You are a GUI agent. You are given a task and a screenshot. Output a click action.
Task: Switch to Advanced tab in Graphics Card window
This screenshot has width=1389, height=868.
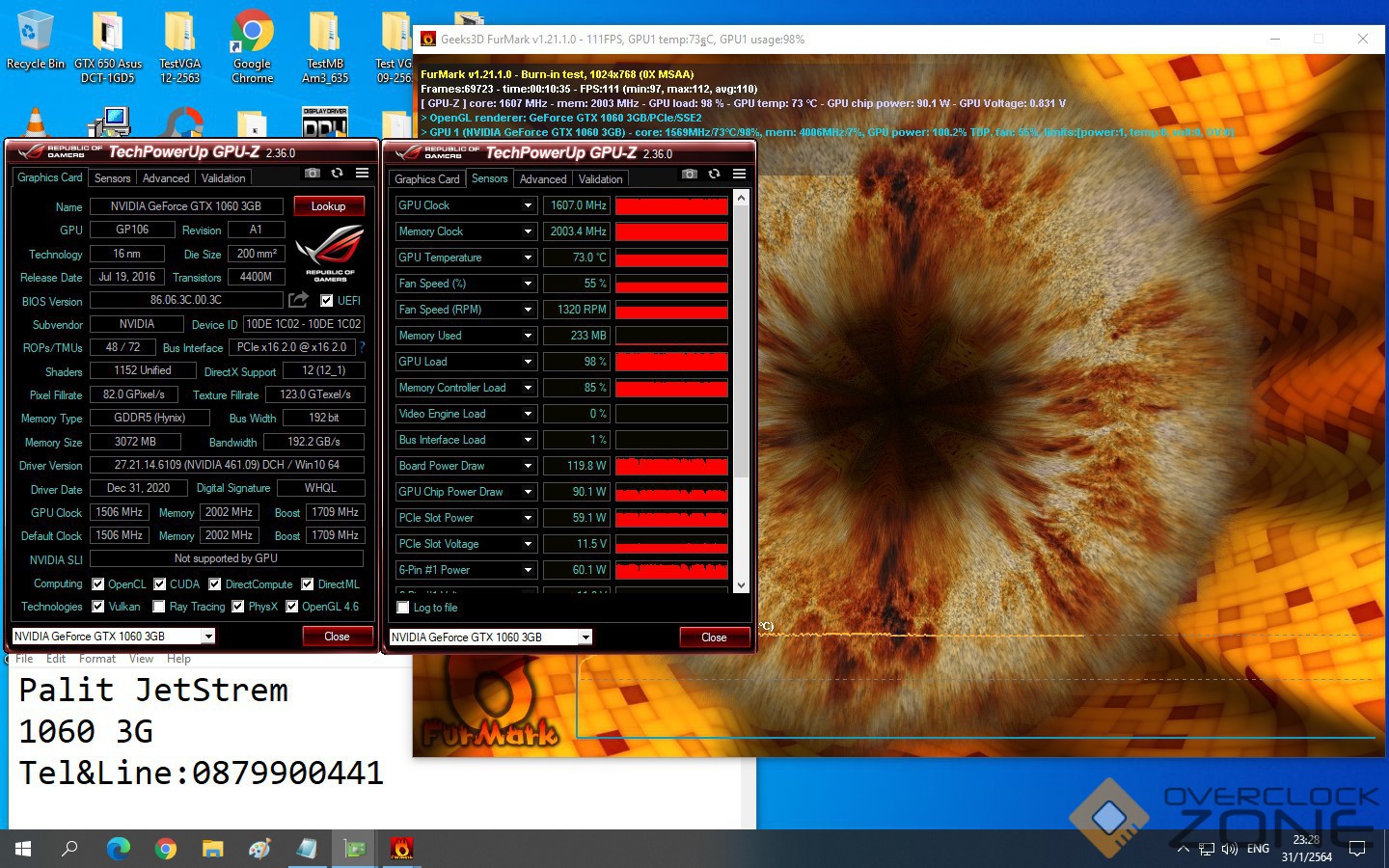tap(166, 178)
